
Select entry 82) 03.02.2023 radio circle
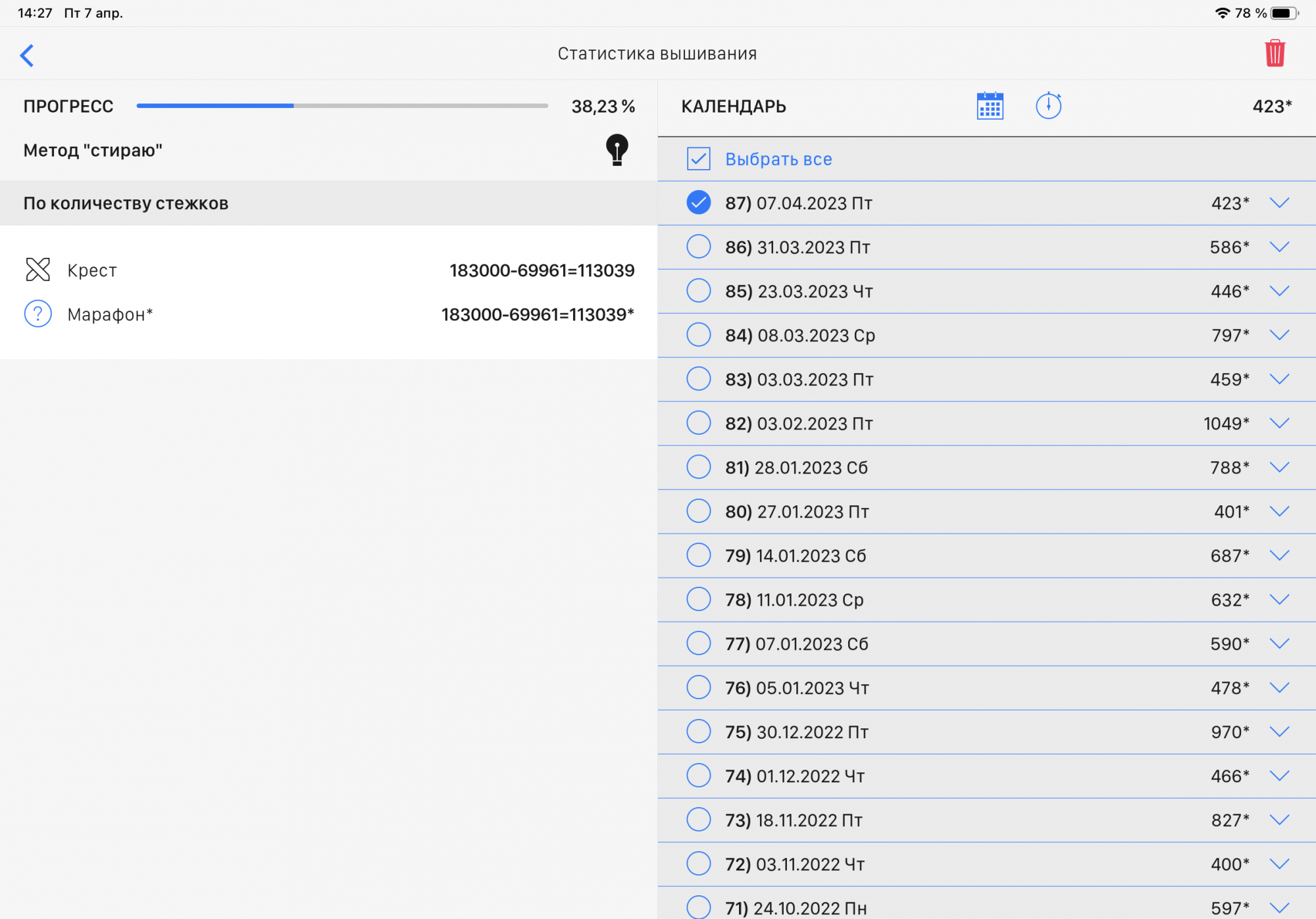698,423
